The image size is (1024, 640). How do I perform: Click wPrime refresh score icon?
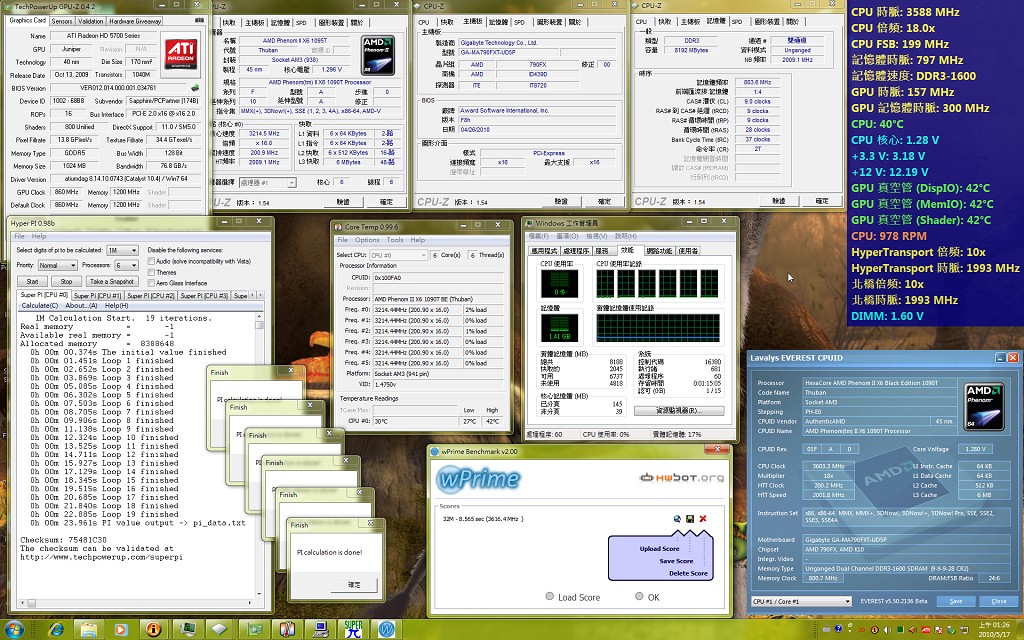677,519
